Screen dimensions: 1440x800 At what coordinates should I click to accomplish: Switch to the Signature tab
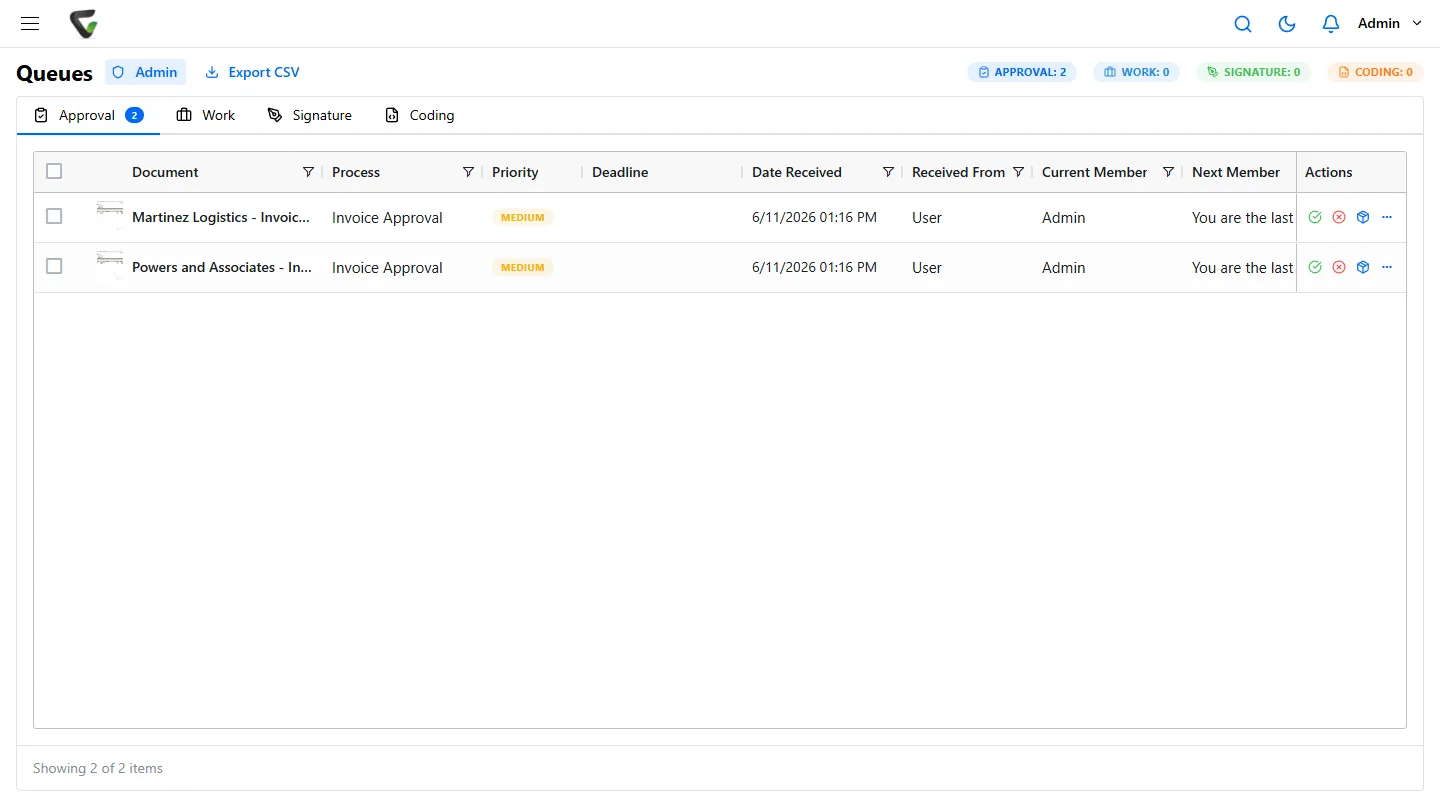point(309,115)
